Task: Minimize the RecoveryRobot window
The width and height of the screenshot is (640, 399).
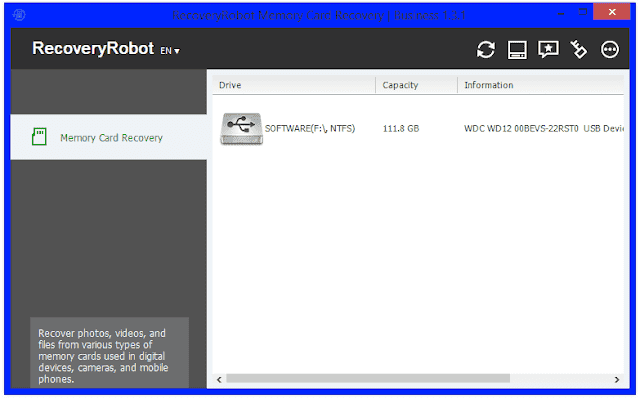Action: point(561,13)
